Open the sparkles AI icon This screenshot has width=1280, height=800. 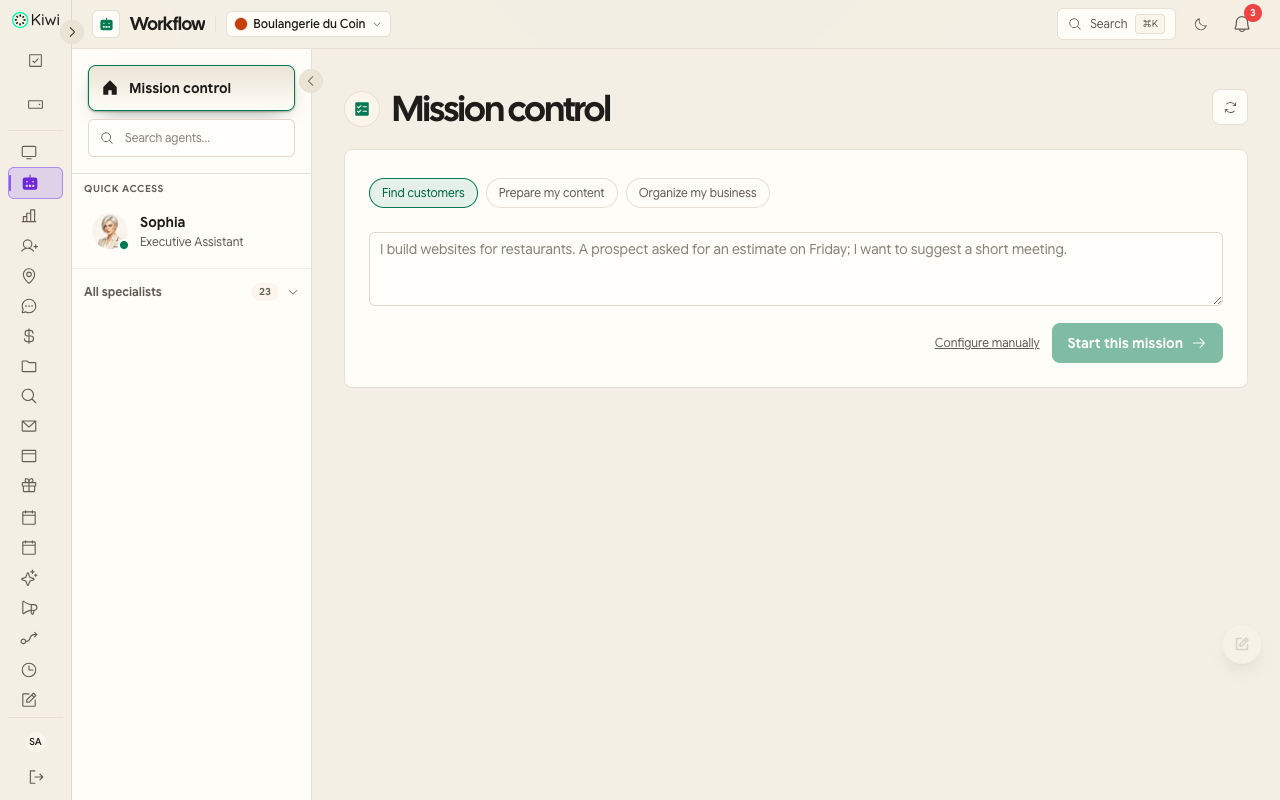click(x=29, y=578)
